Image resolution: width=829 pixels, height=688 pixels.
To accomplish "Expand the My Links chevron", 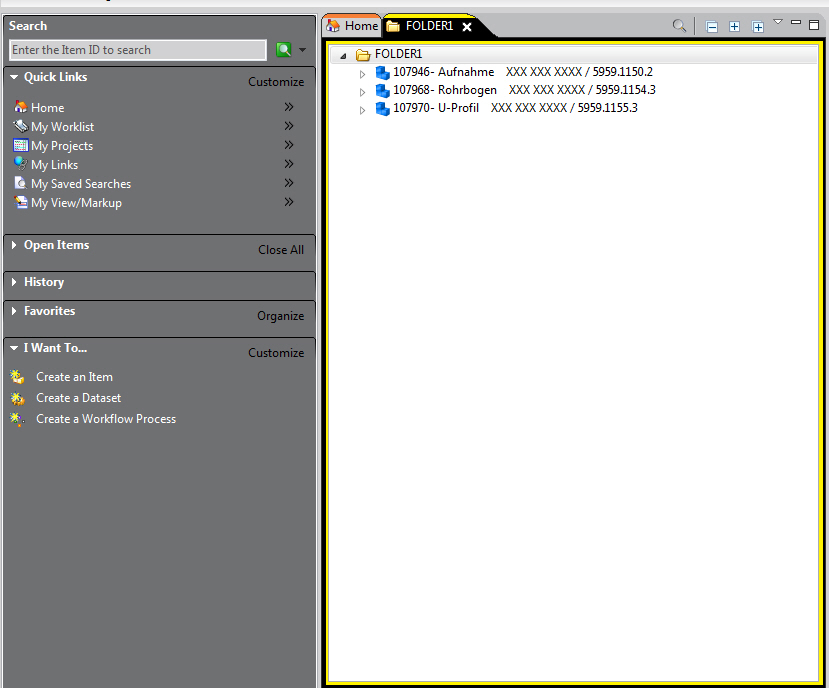I will click(x=289, y=164).
